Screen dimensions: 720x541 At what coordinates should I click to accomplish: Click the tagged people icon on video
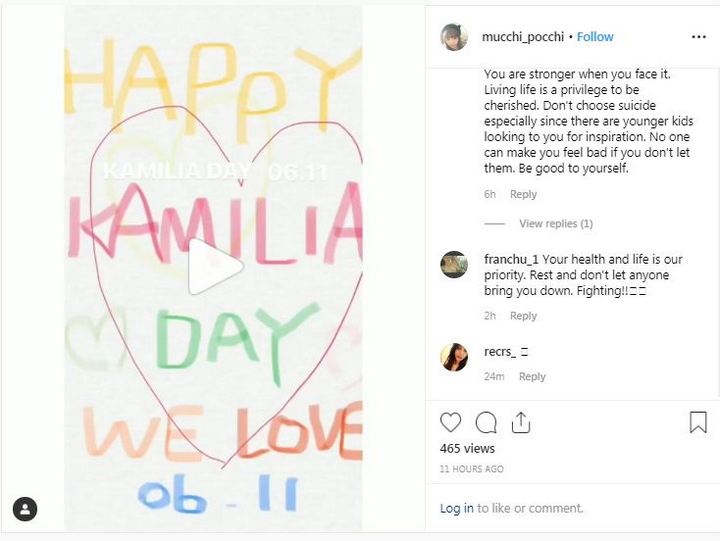pyautogui.click(x=25, y=509)
